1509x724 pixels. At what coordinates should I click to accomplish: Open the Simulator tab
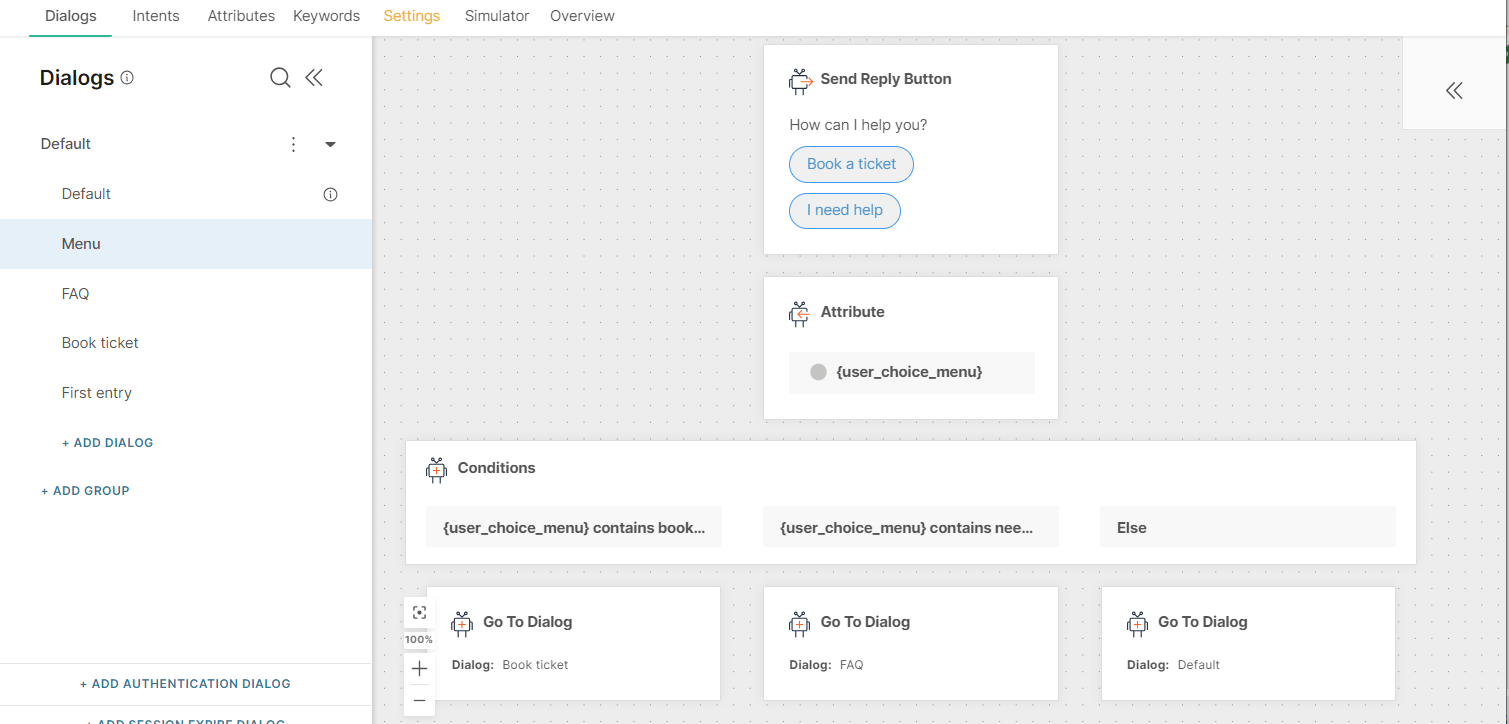(497, 16)
